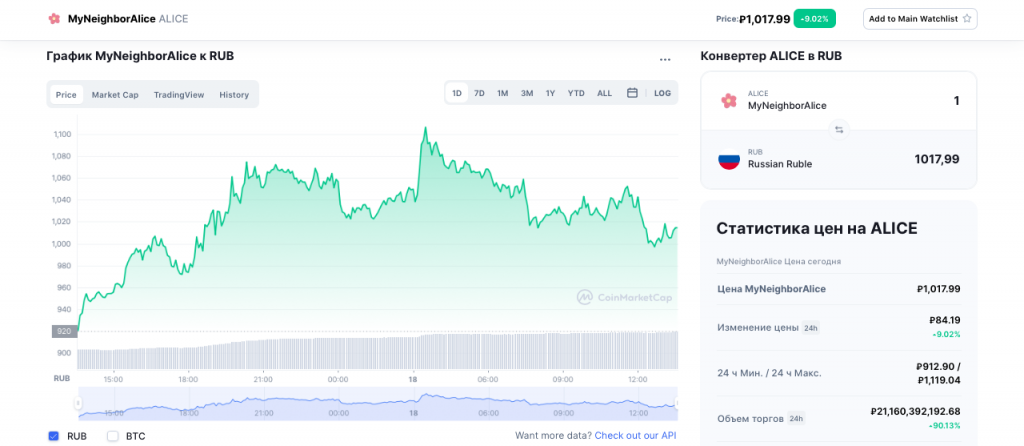Viewport: 1024px width, 446px height.
Task: Toggle the LOG scale button
Action: click(663, 93)
